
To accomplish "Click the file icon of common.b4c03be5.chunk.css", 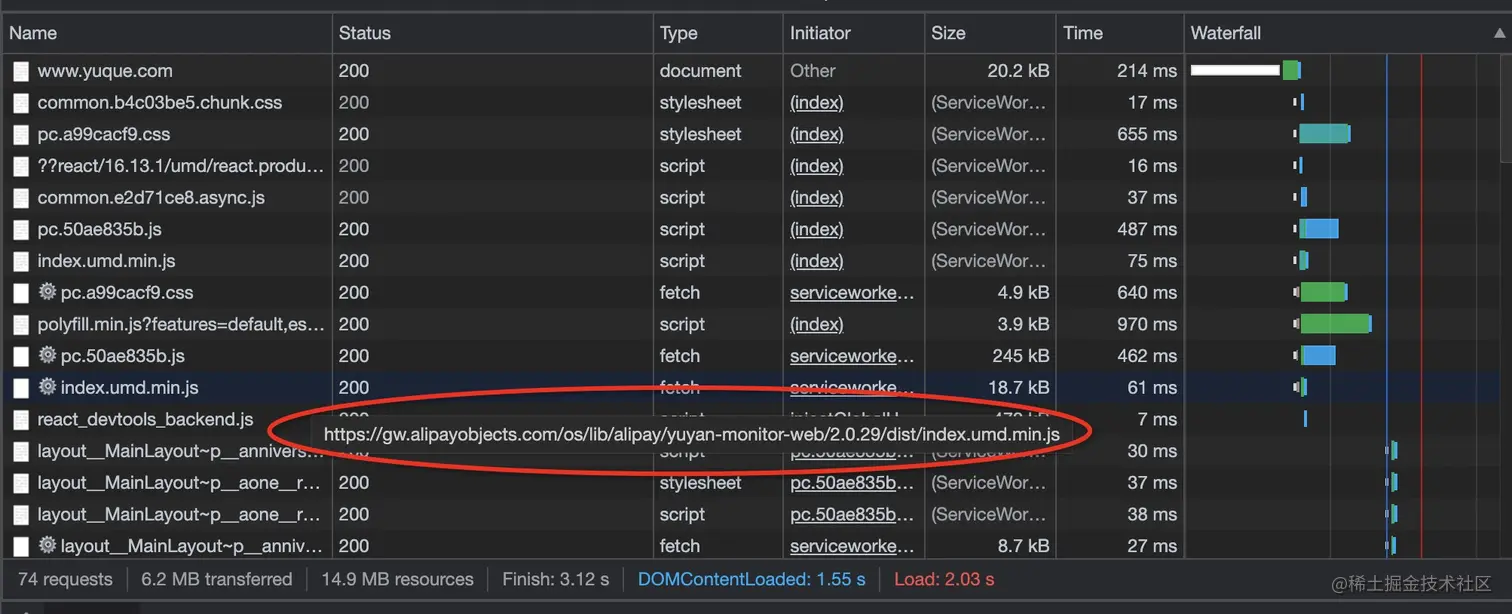I will click(x=21, y=103).
